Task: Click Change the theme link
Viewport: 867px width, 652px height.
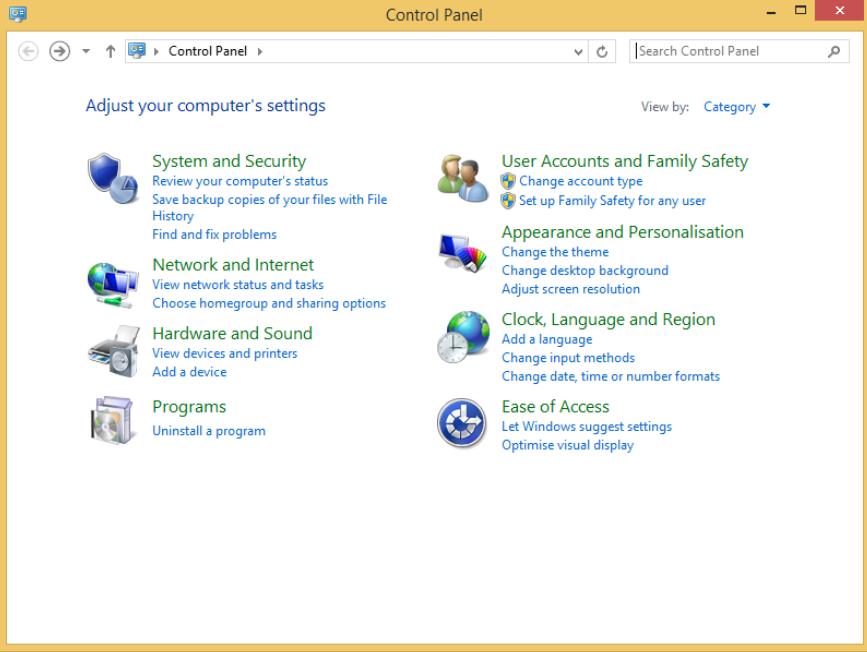Action: [555, 252]
